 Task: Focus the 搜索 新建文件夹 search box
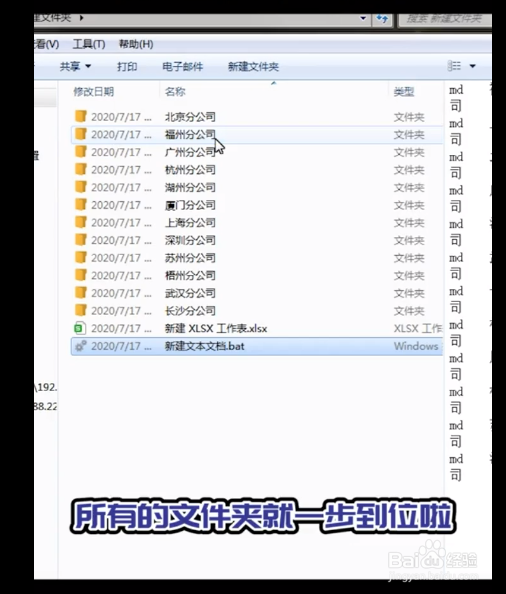(444, 18)
